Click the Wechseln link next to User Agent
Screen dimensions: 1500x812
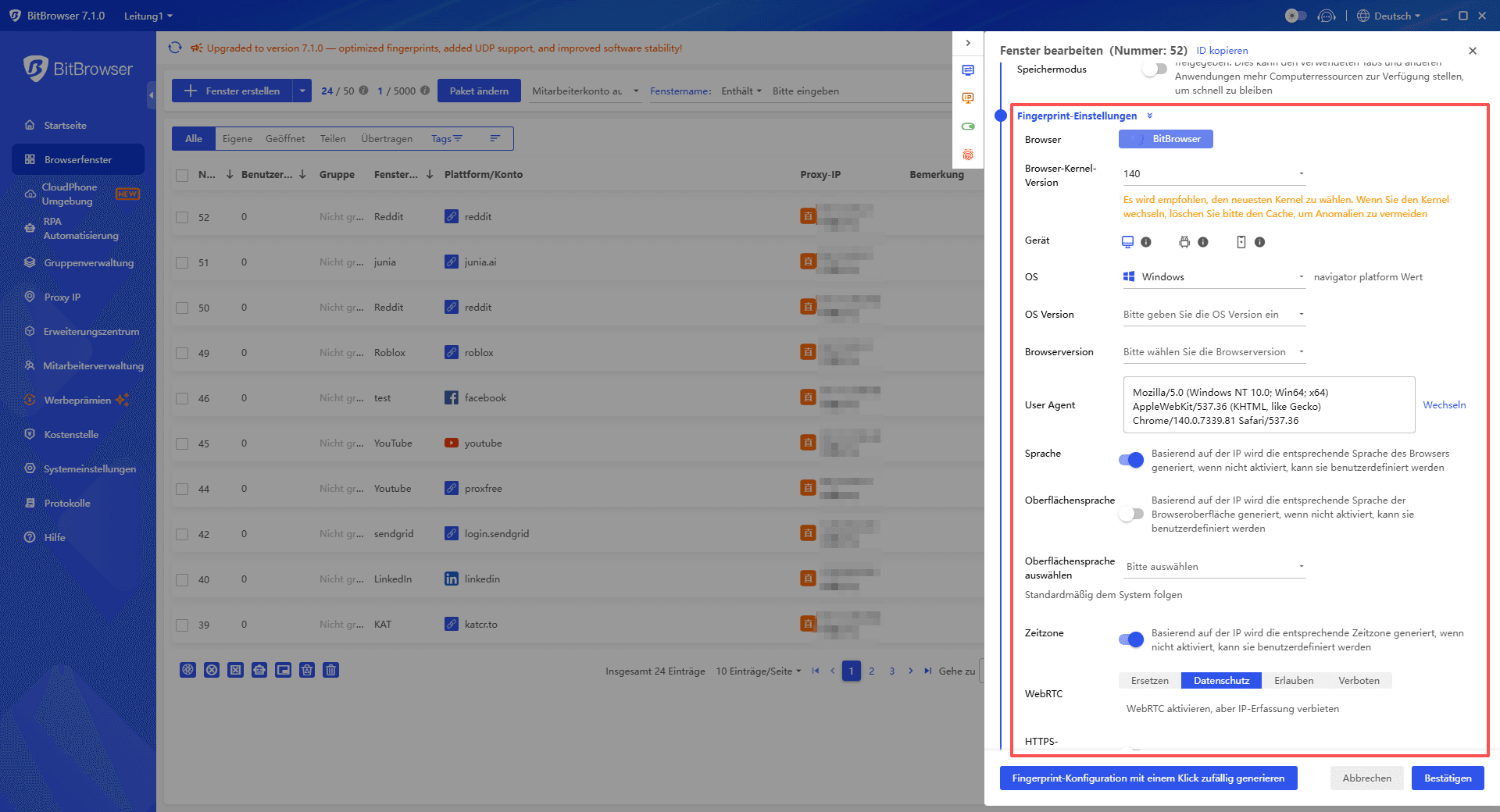coord(1444,404)
